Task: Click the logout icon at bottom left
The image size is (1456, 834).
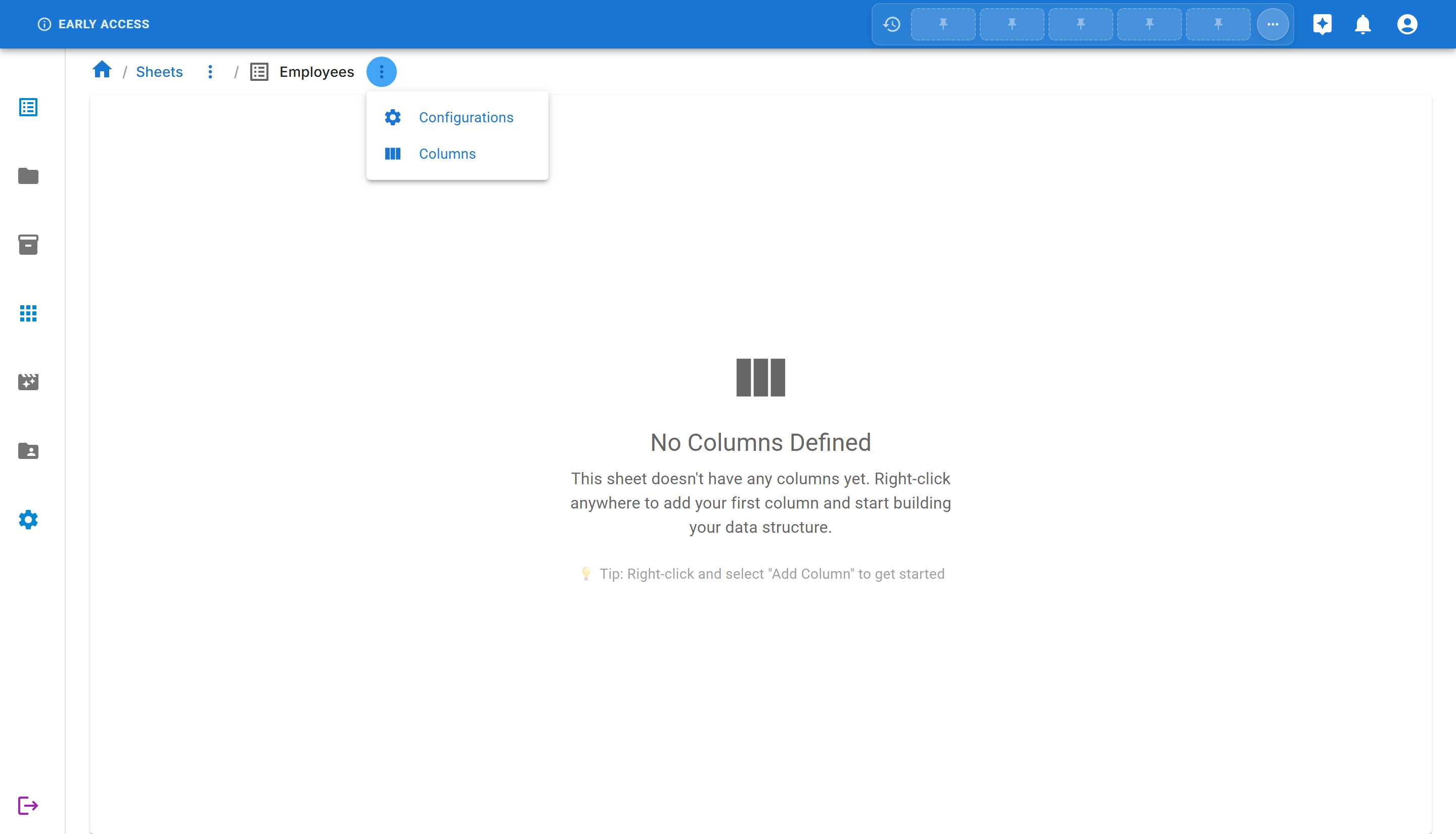Action: [x=27, y=805]
